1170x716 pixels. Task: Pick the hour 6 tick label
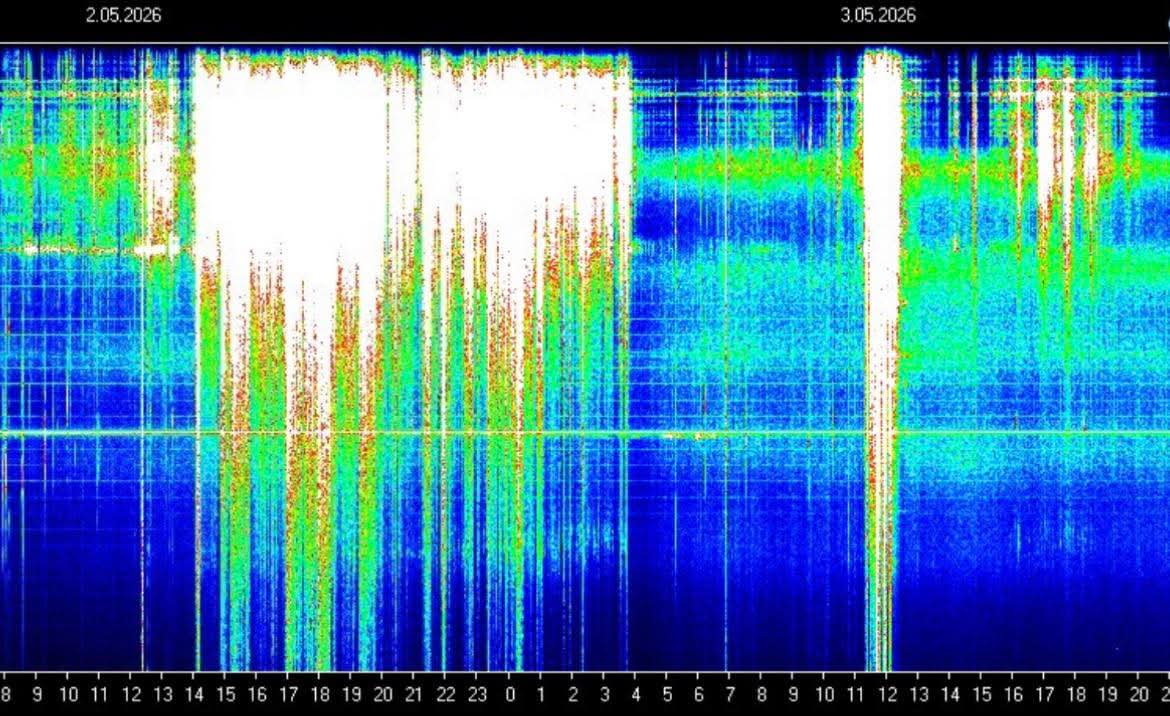click(x=698, y=695)
